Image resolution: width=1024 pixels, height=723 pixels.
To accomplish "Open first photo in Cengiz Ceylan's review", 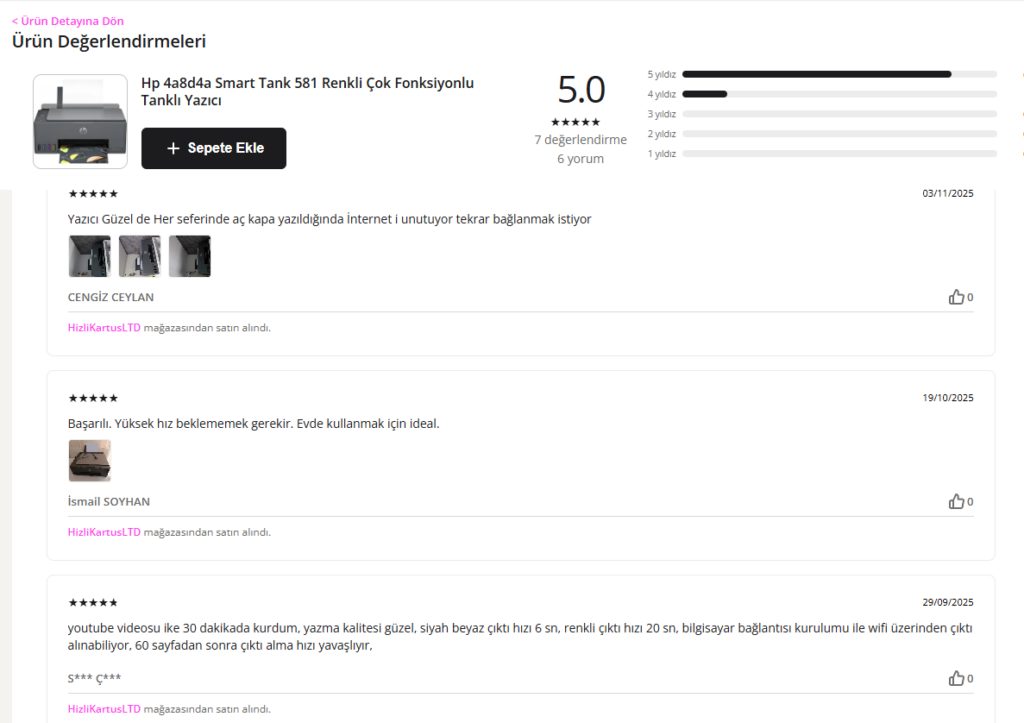I will point(89,256).
